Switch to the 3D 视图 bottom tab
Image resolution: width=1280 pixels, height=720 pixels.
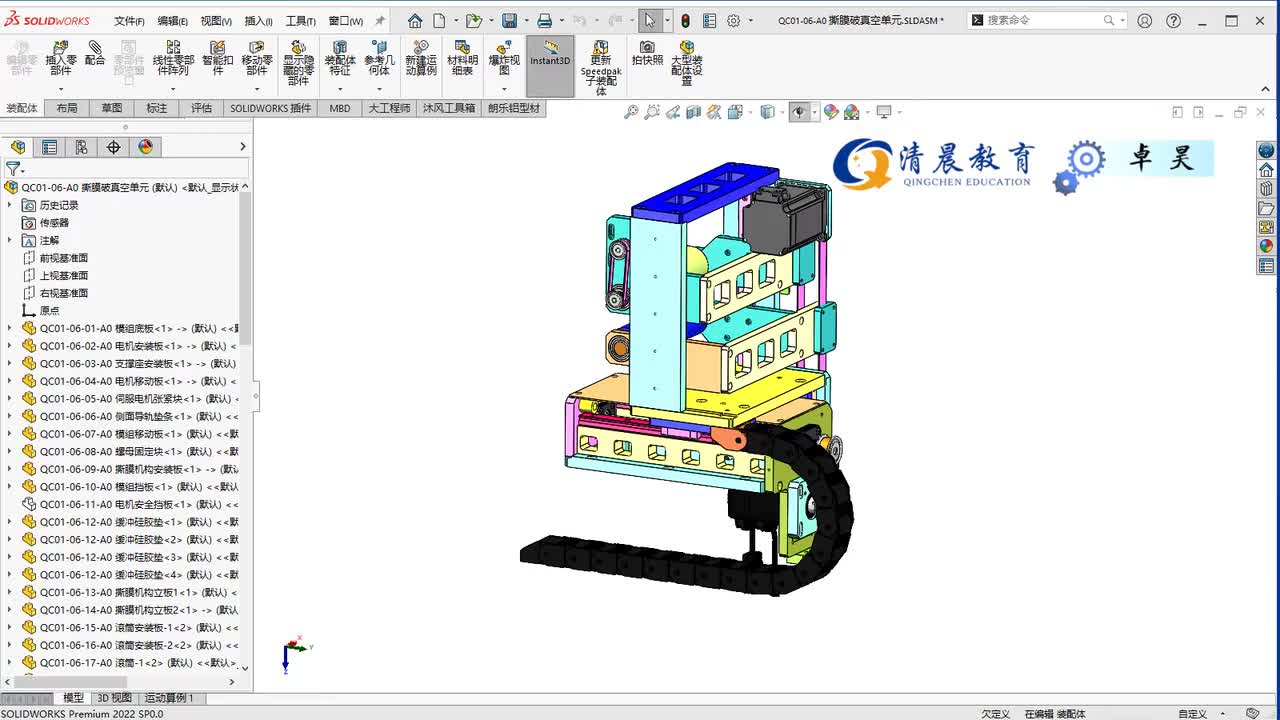pyautogui.click(x=114, y=698)
